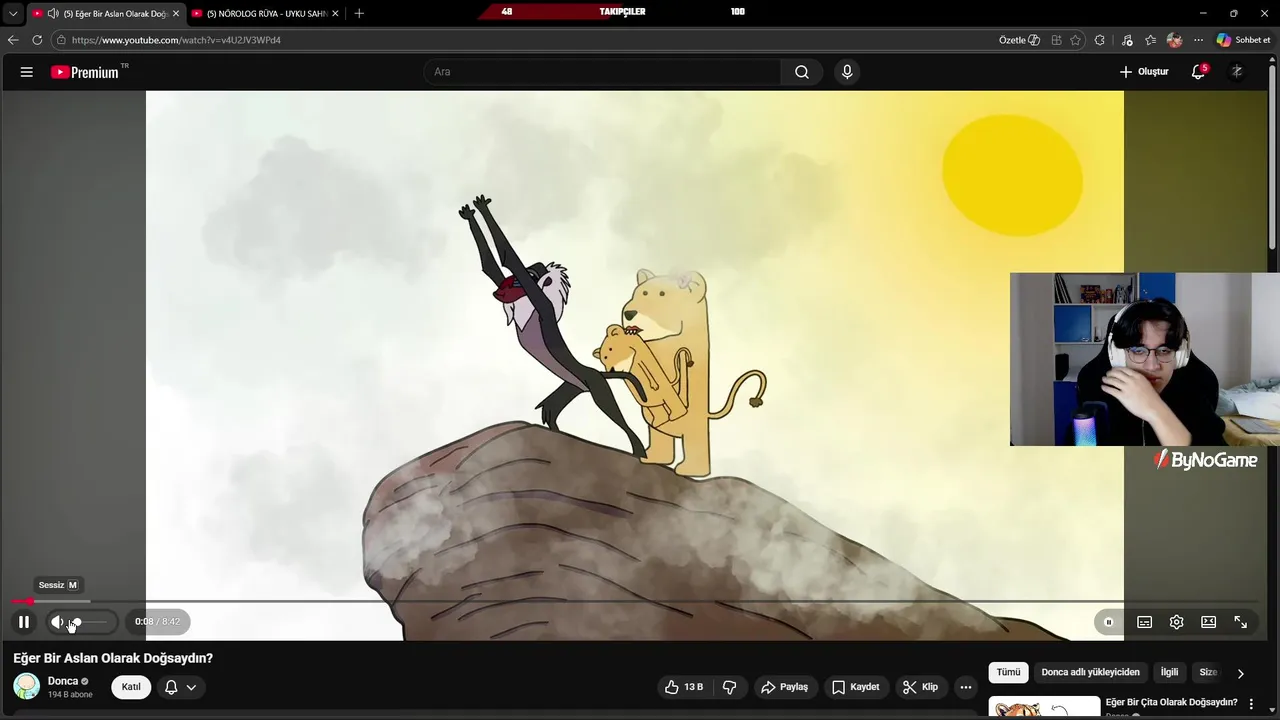Open options for Eğer Bir Çita video
1280x720 pixels.
(x=1251, y=704)
